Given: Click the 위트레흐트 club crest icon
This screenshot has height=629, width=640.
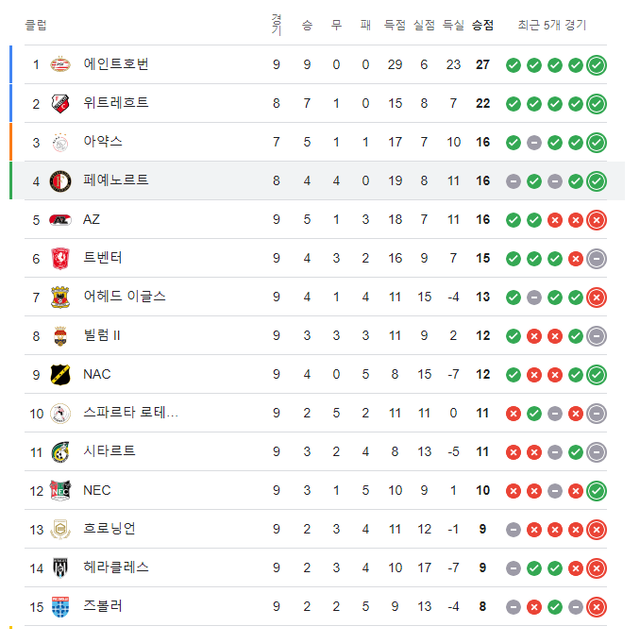Looking at the screenshot, I should pos(60,103).
